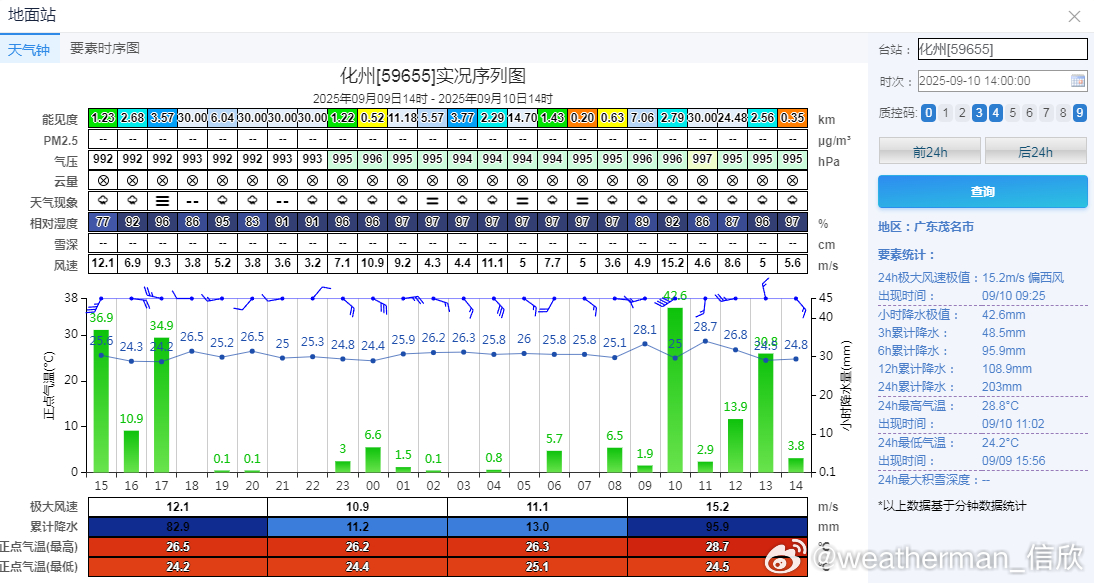Toggle quality code 2

(x=962, y=113)
